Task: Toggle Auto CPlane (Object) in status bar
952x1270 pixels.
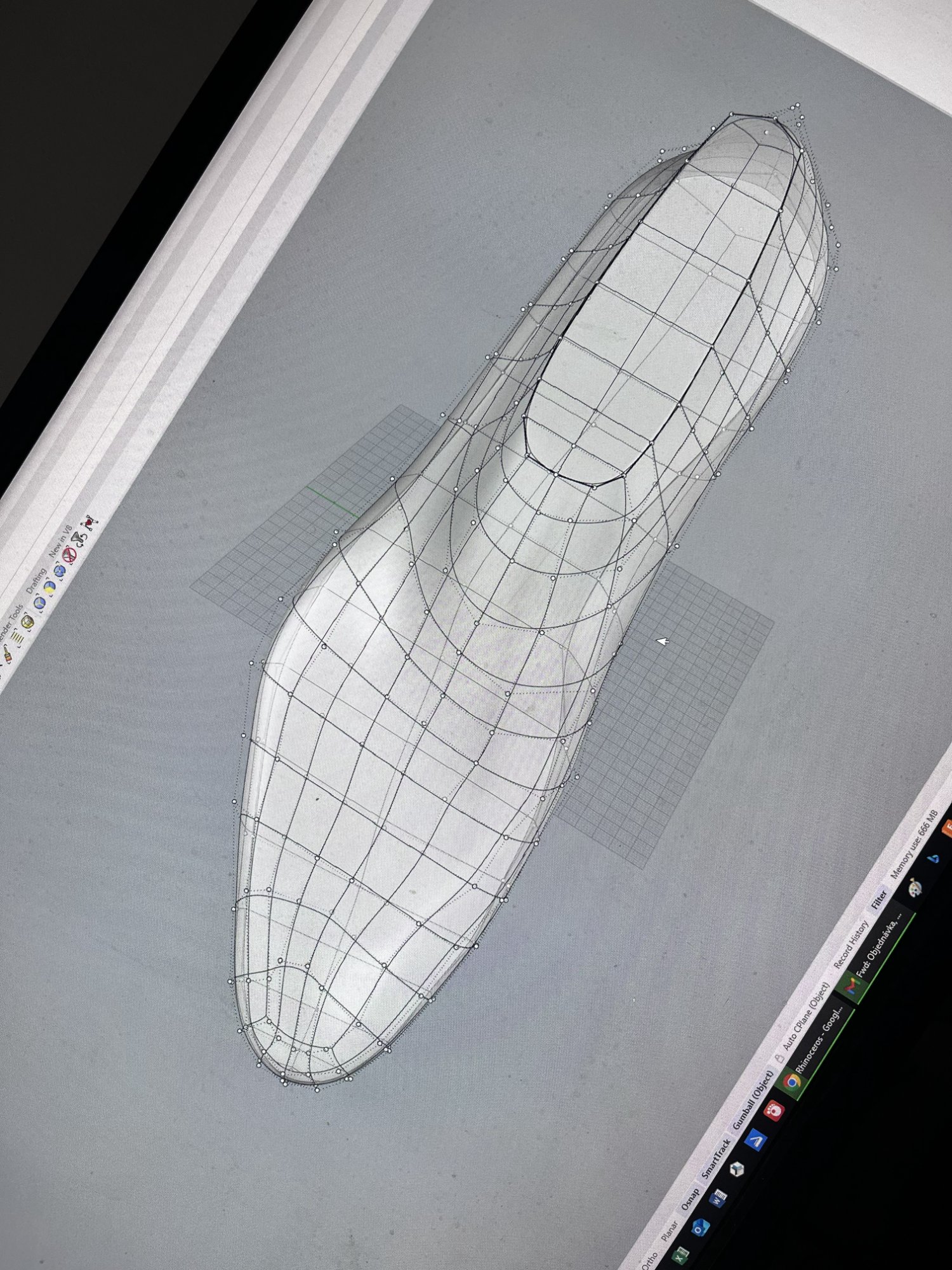Action: [806, 1017]
